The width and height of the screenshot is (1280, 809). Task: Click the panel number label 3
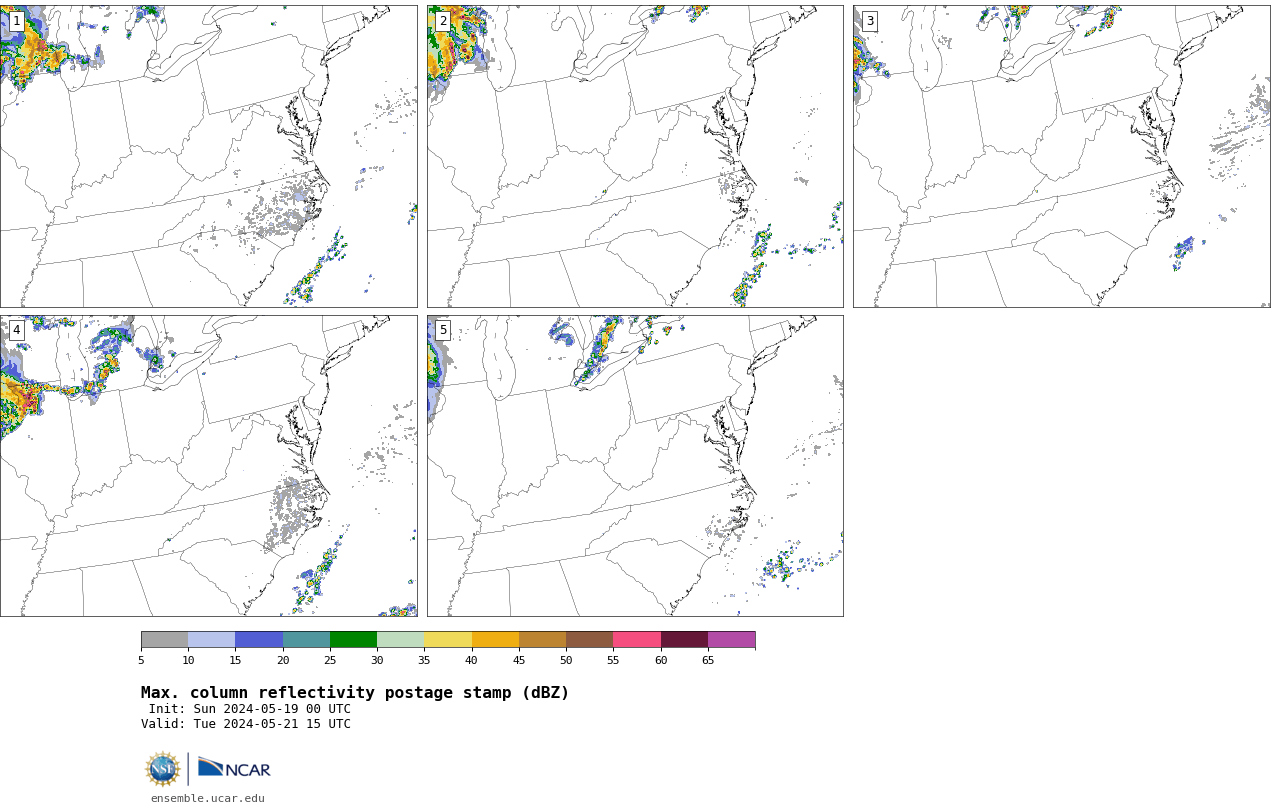(869, 21)
